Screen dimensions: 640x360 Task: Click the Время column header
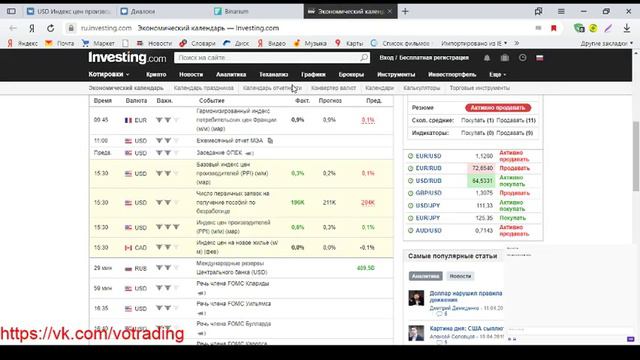point(102,100)
